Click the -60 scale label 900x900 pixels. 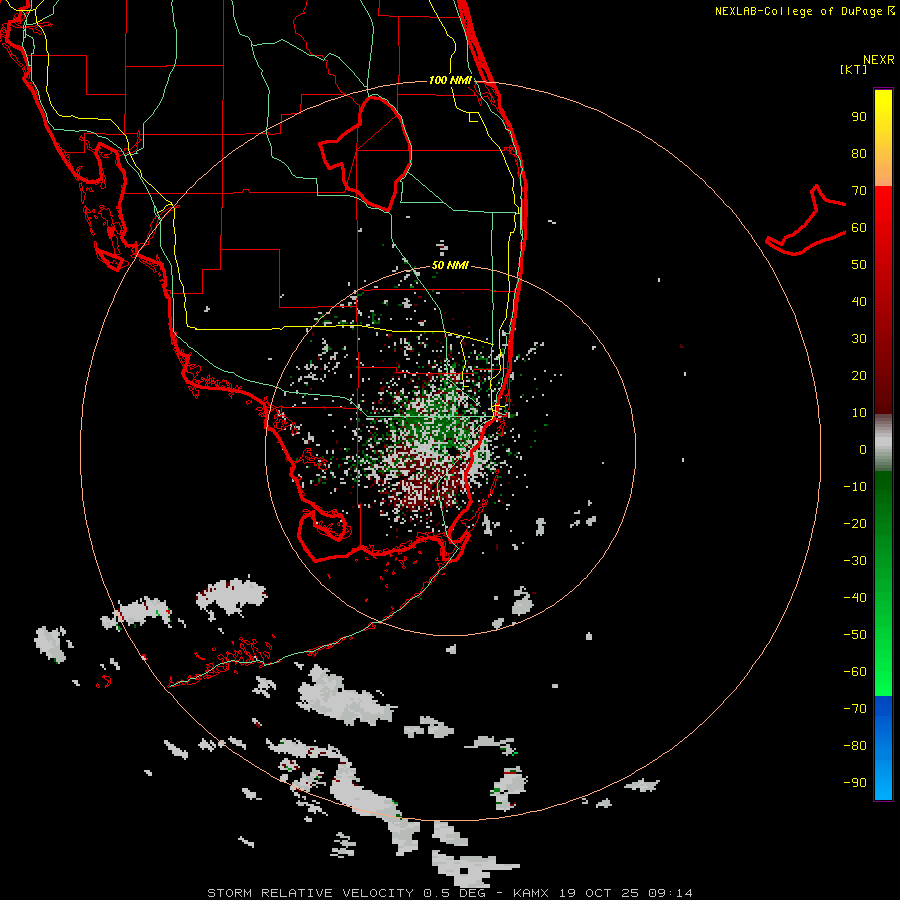855,672
